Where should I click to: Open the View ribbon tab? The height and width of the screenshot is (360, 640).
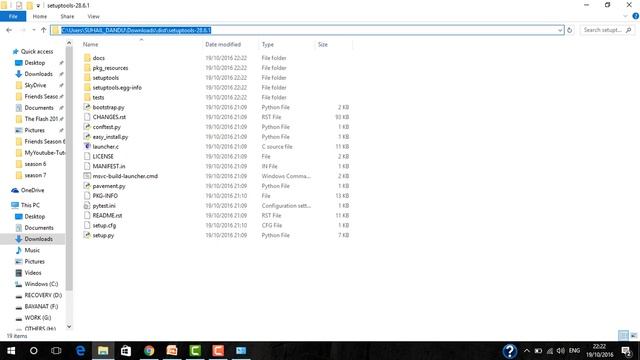(x=93, y=16)
